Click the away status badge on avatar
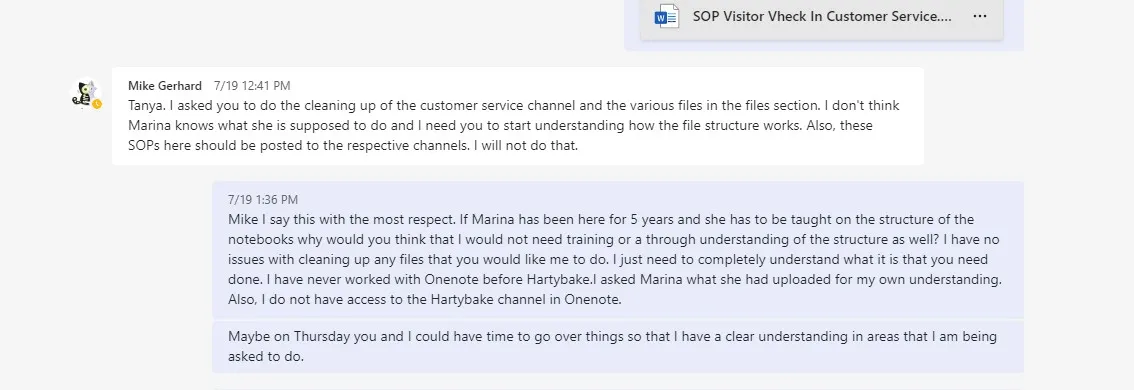This screenshot has height=390, width=1134. pyautogui.click(x=97, y=104)
